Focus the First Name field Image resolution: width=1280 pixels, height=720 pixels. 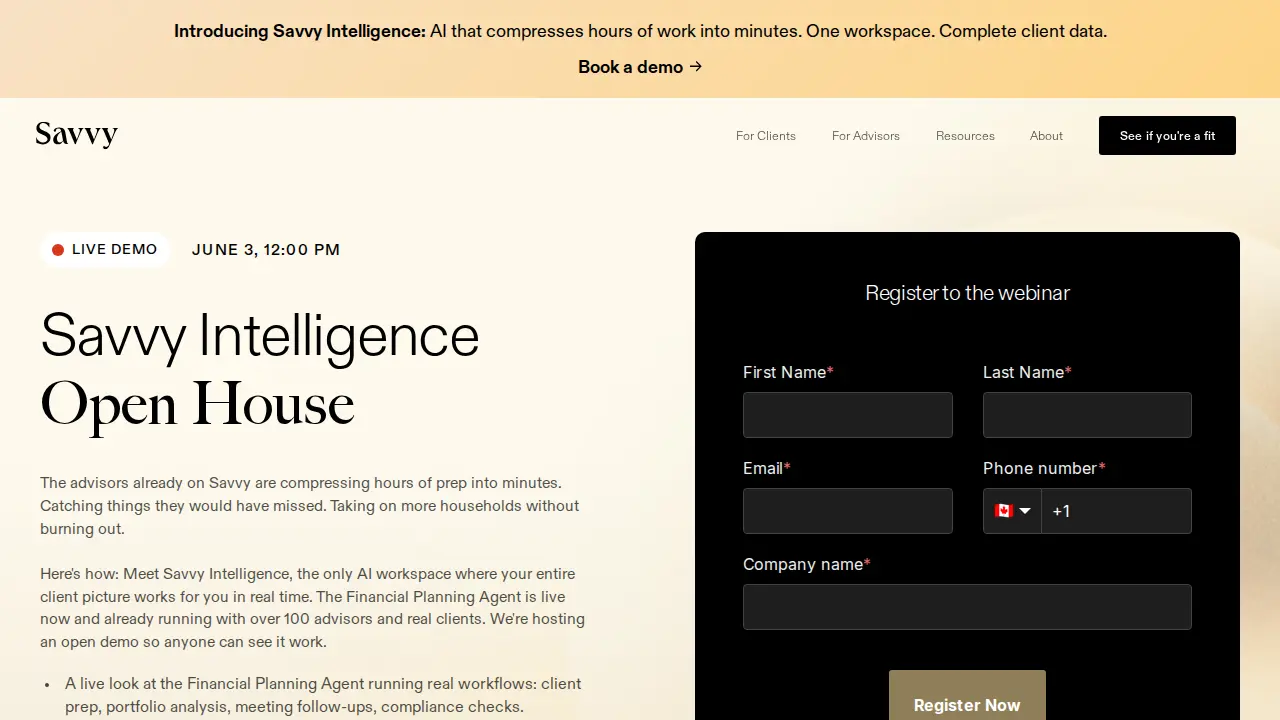[848, 415]
